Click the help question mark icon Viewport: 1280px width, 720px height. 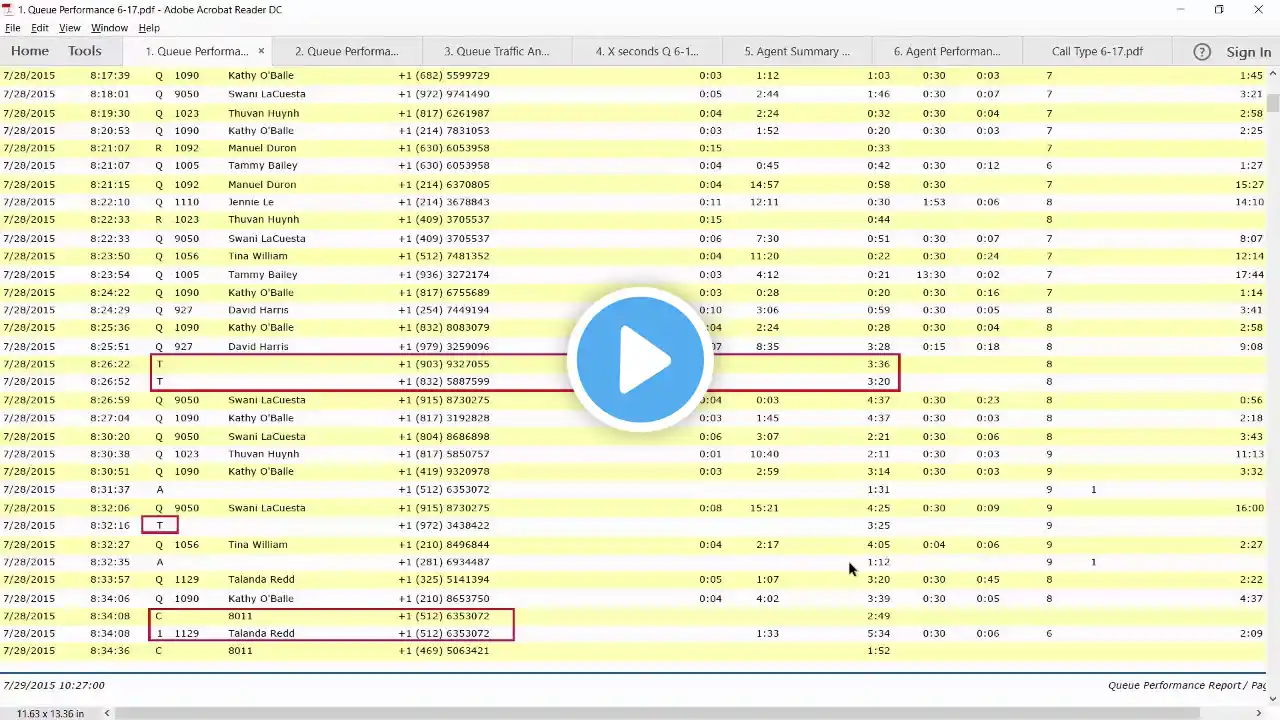1202,52
